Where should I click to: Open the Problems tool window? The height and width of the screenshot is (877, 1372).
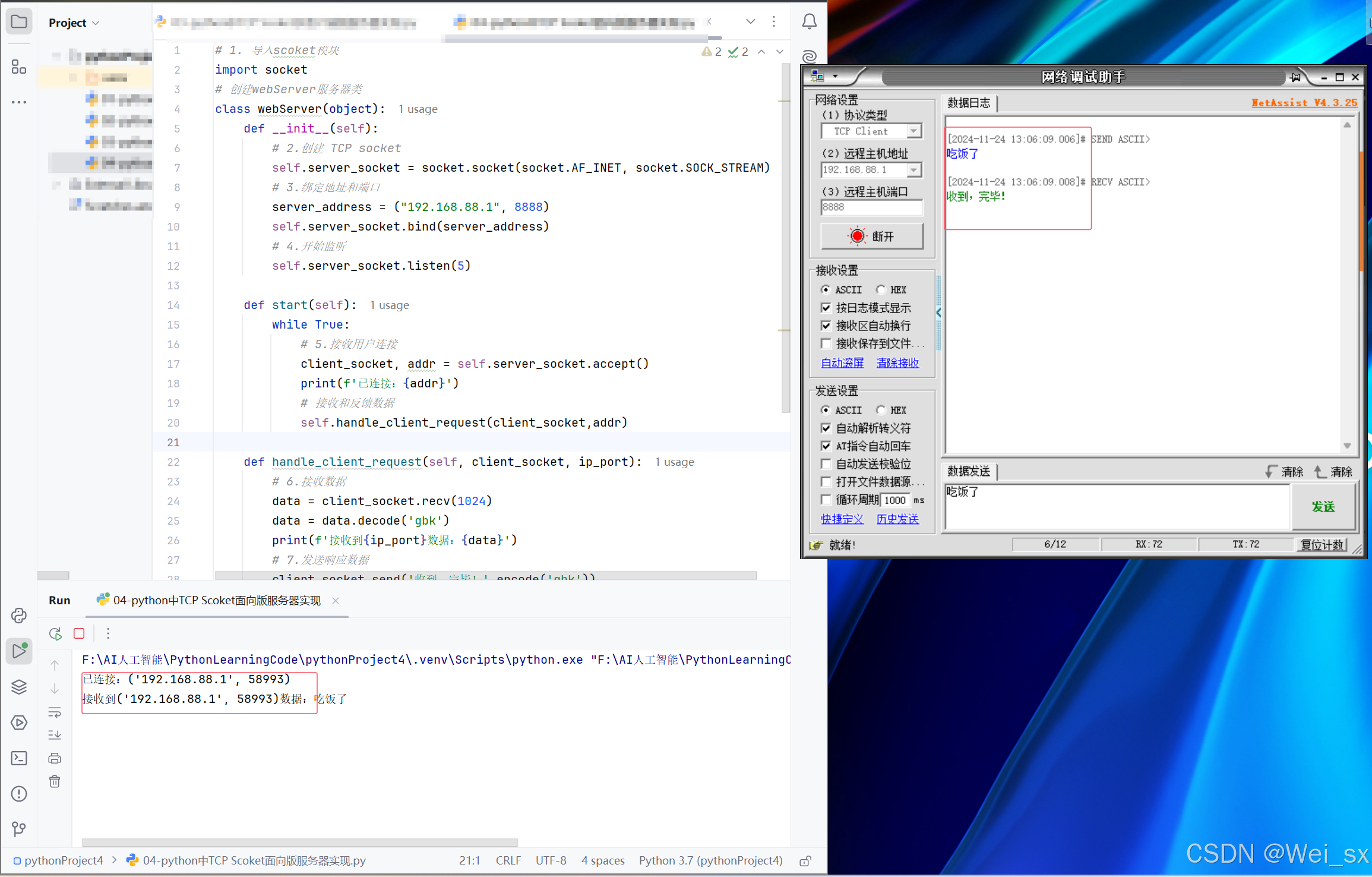(x=18, y=794)
